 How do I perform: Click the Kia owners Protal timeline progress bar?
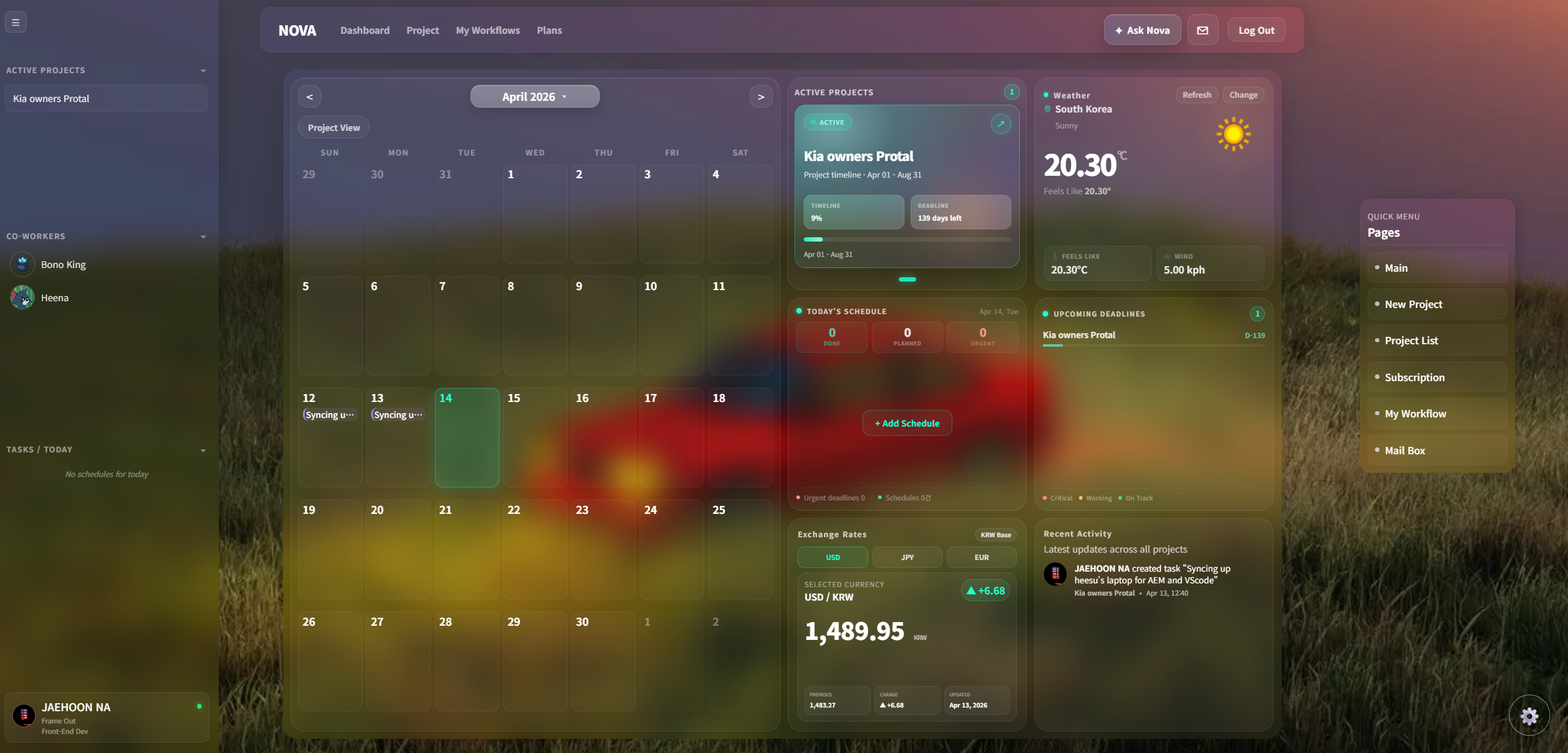907,239
